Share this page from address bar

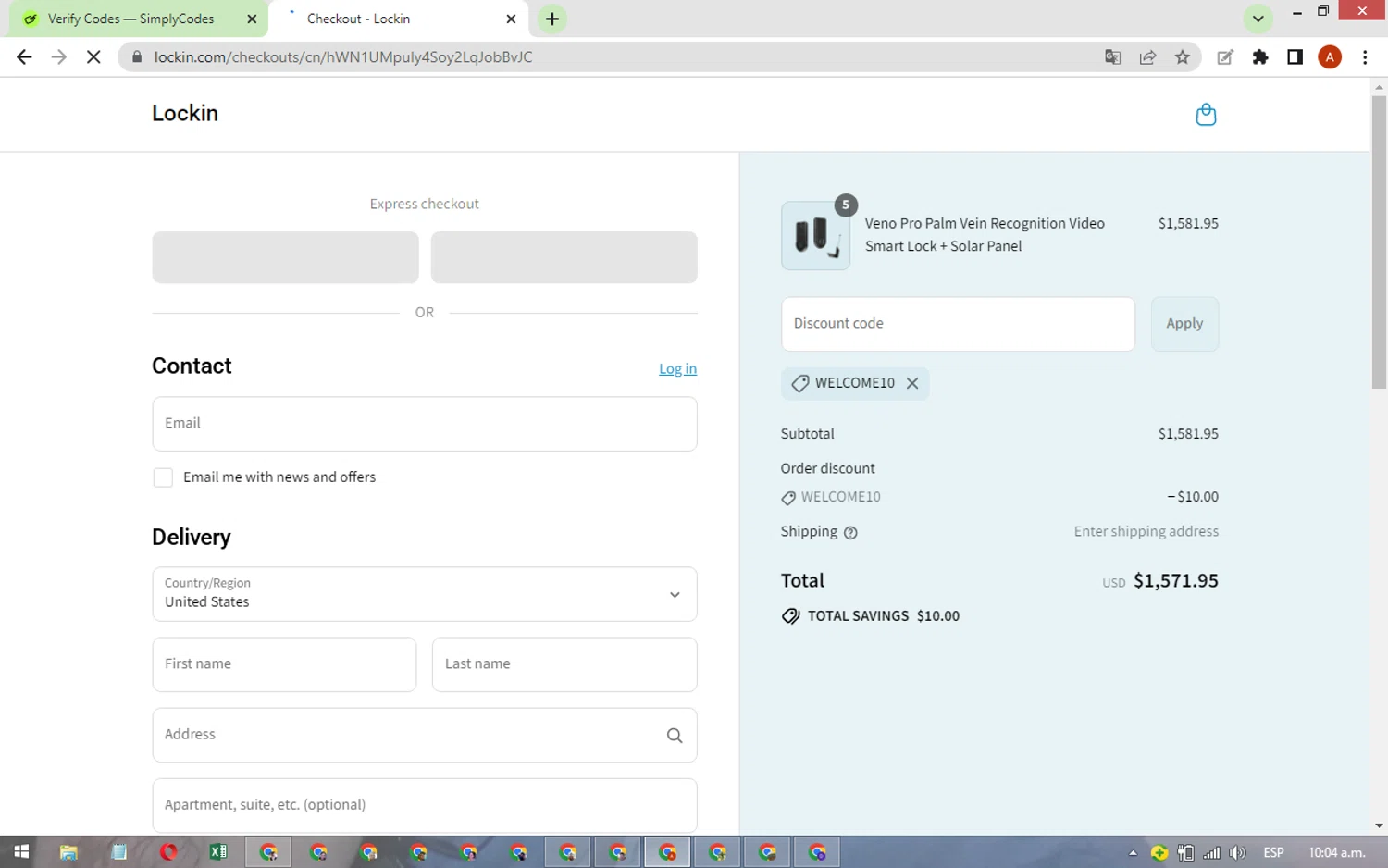(1147, 57)
